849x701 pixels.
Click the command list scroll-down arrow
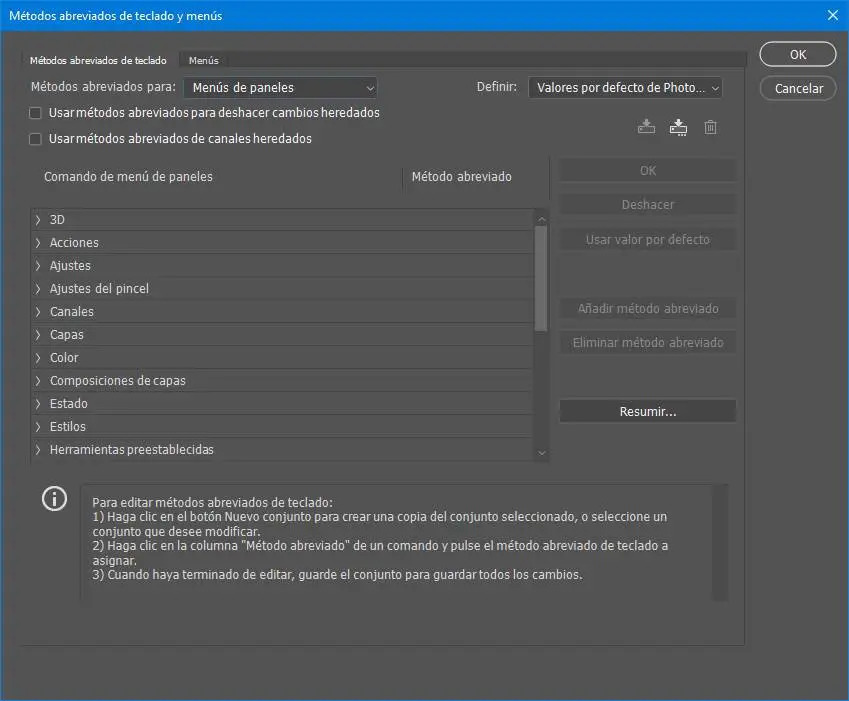[x=541, y=453]
